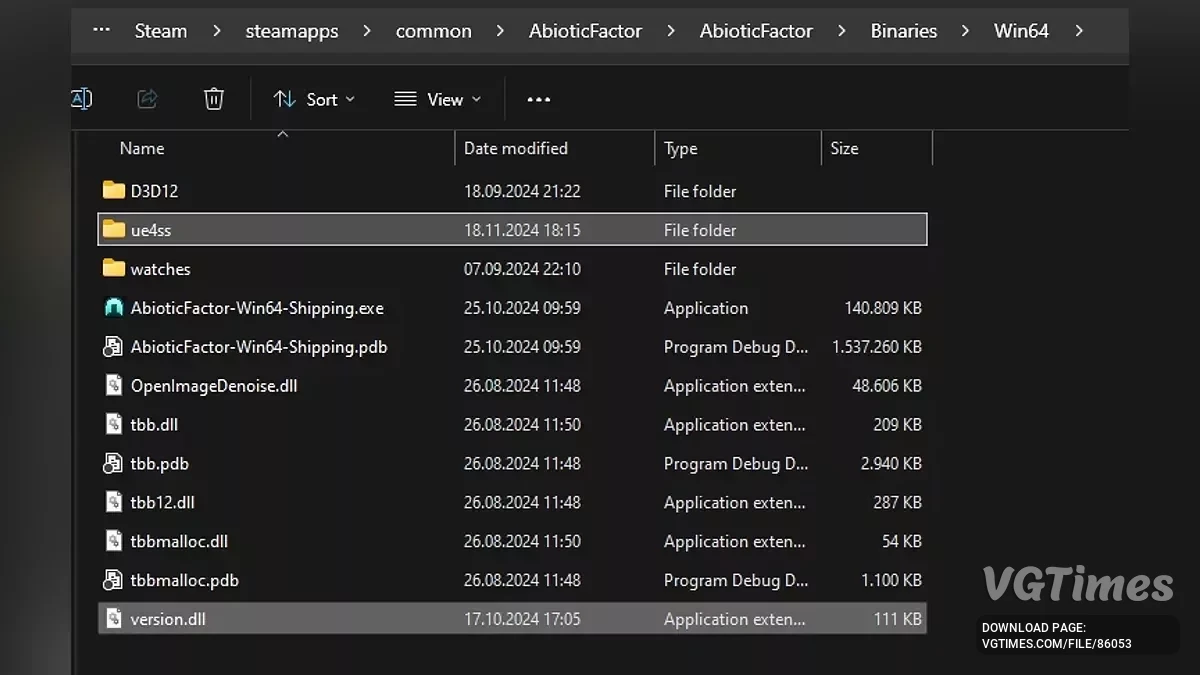Expand hidden breadcrumb path ellipsis

tap(101, 30)
